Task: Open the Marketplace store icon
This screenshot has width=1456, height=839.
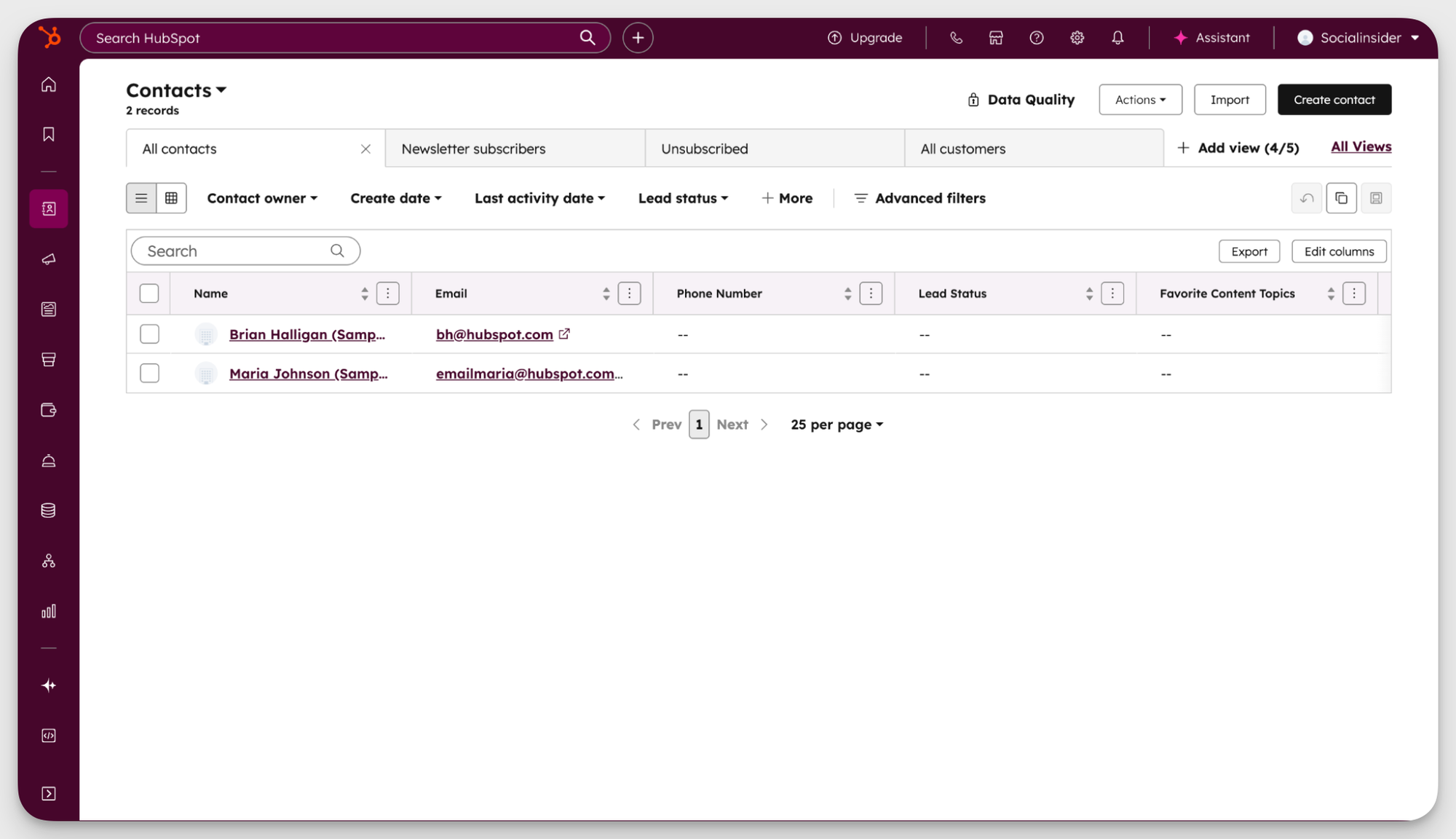Action: pyautogui.click(x=995, y=37)
